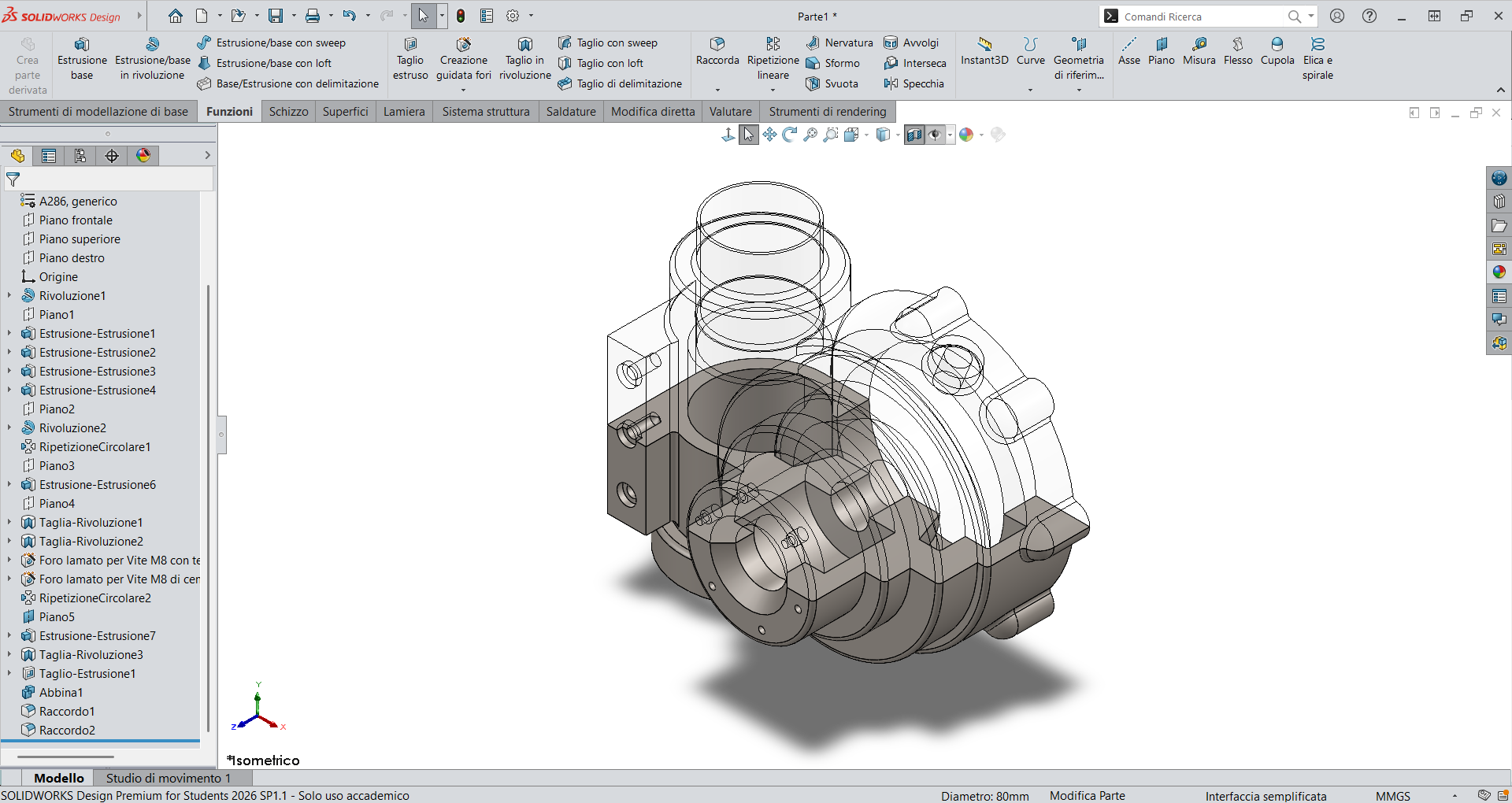Open the PropertyManager tree tab
This screenshot has height=803, width=1512.
coord(49,156)
